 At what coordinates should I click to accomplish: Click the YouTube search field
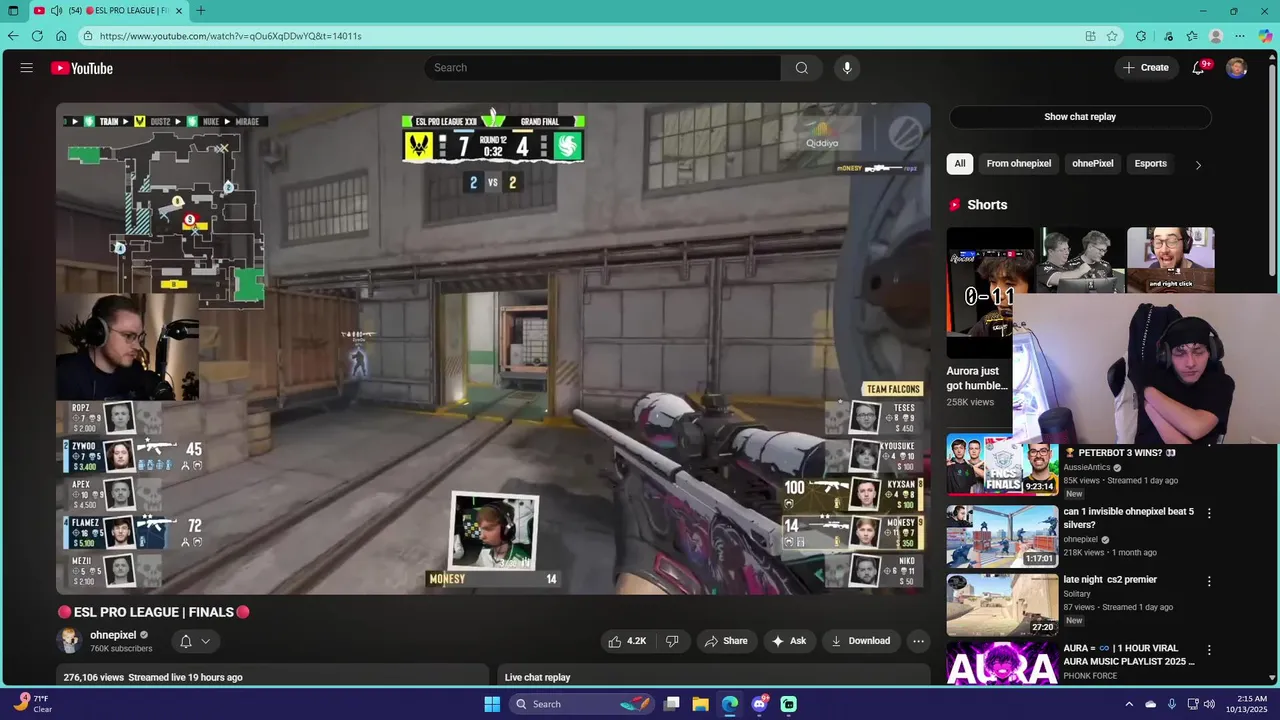pos(603,68)
